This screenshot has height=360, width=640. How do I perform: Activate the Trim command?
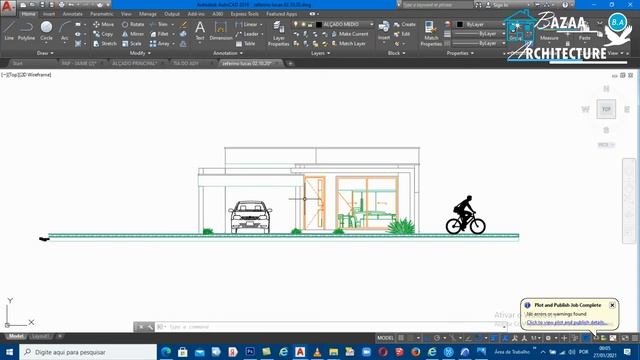point(159,24)
